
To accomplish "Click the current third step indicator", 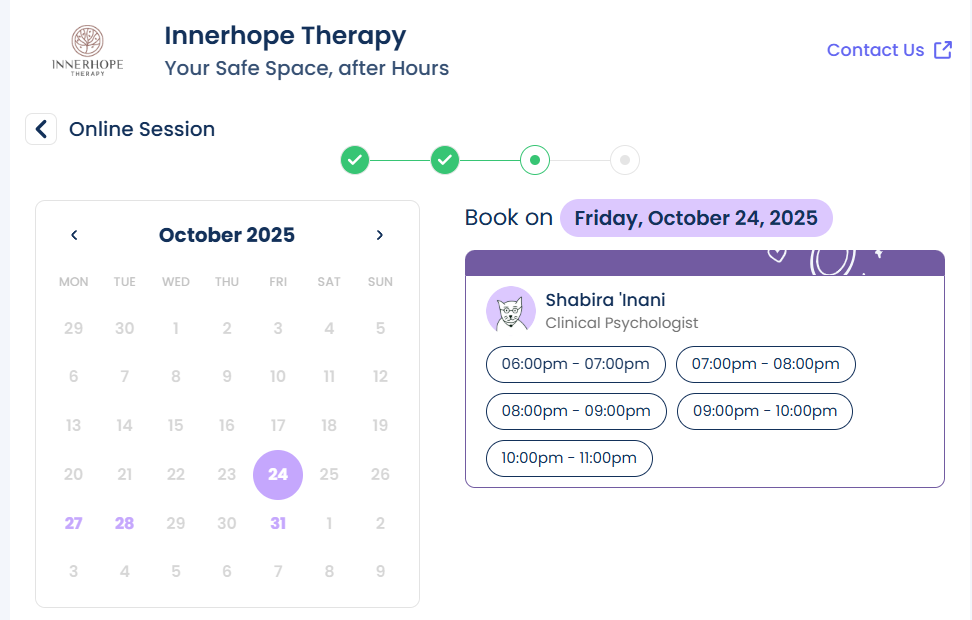I will click(535, 159).
